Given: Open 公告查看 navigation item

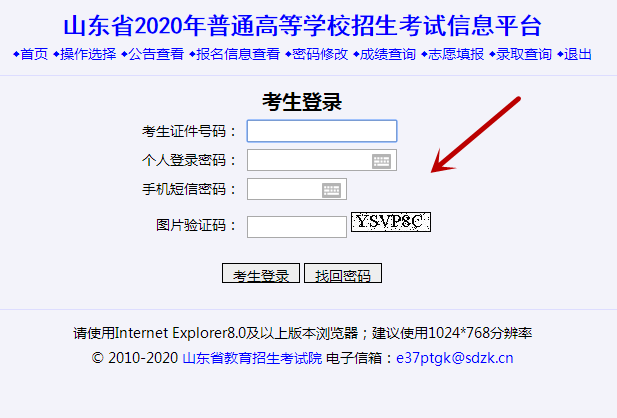Looking at the screenshot, I should click(x=156, y=54).
